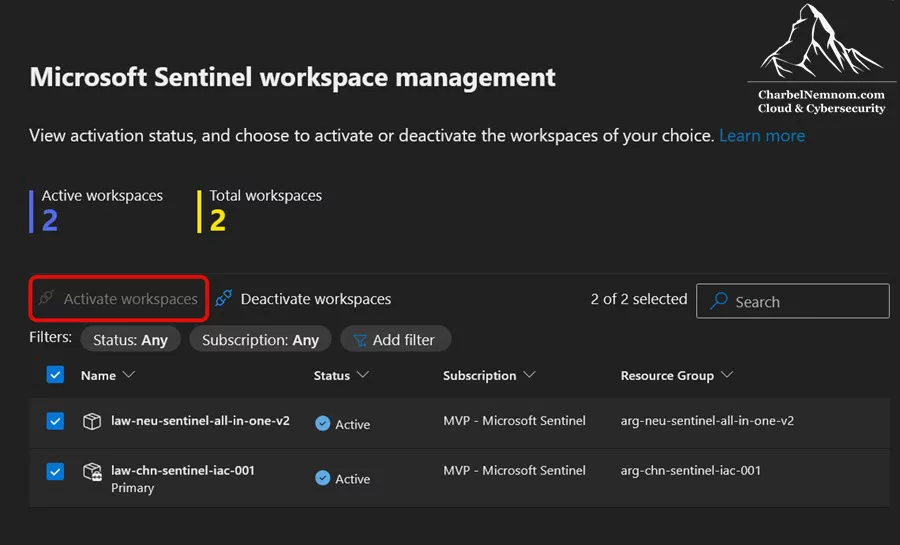Click Active status checkmark for law-neu-sentinel-all-in-one-v2

[323, 423]
